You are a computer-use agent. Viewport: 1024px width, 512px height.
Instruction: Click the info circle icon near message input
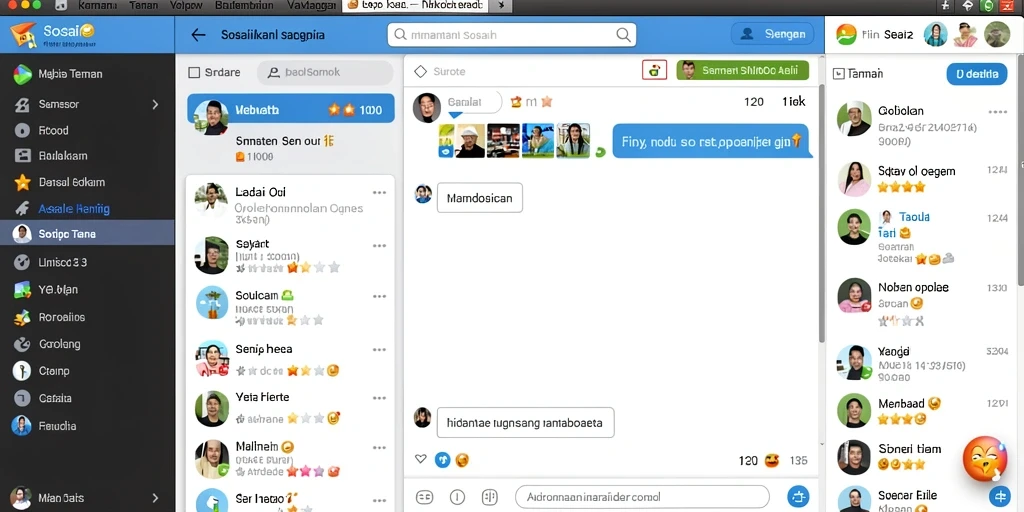(x=457, y=497)
